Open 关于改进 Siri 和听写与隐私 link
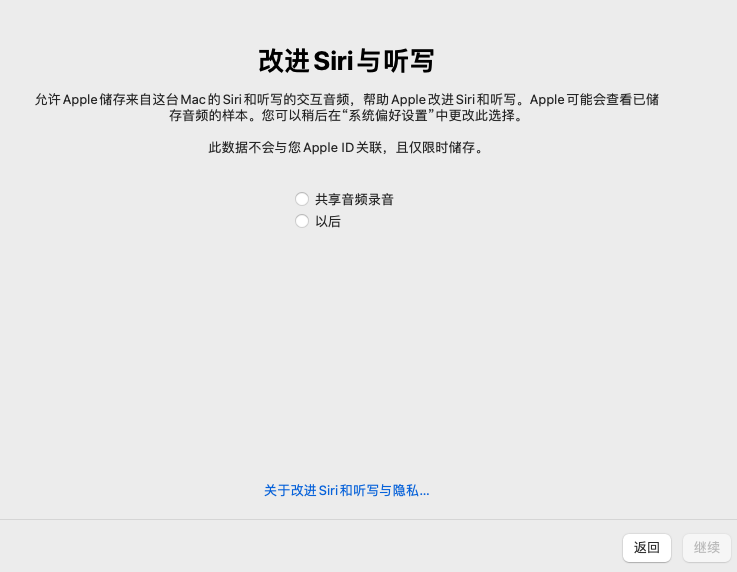This screenshot has height=572, width=737. 346,491
